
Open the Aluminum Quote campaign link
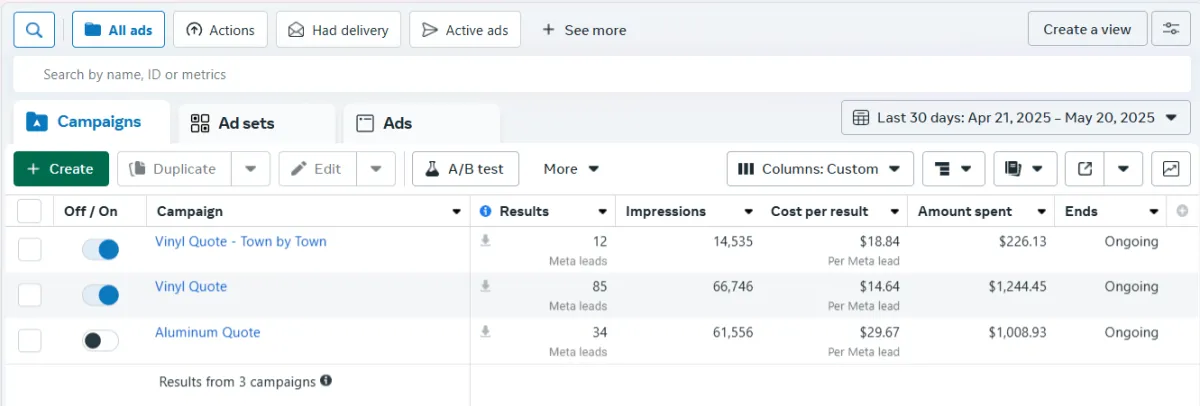207,332
